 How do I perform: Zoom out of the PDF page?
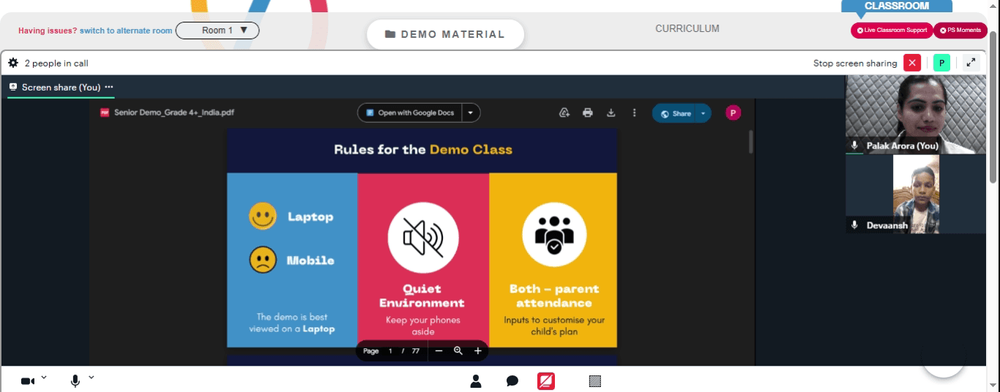tap(438, 351)
